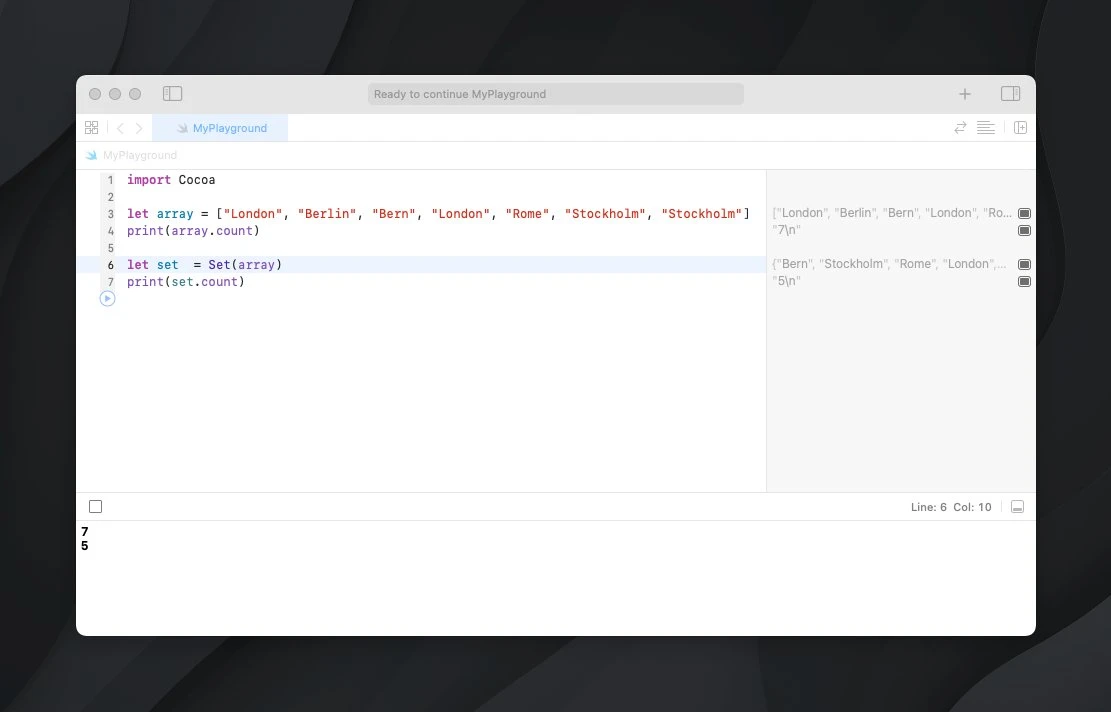Click the "Ready to continue MyPlayground" status field
This screenshot has height=712, width=1111.
[556, 94]
